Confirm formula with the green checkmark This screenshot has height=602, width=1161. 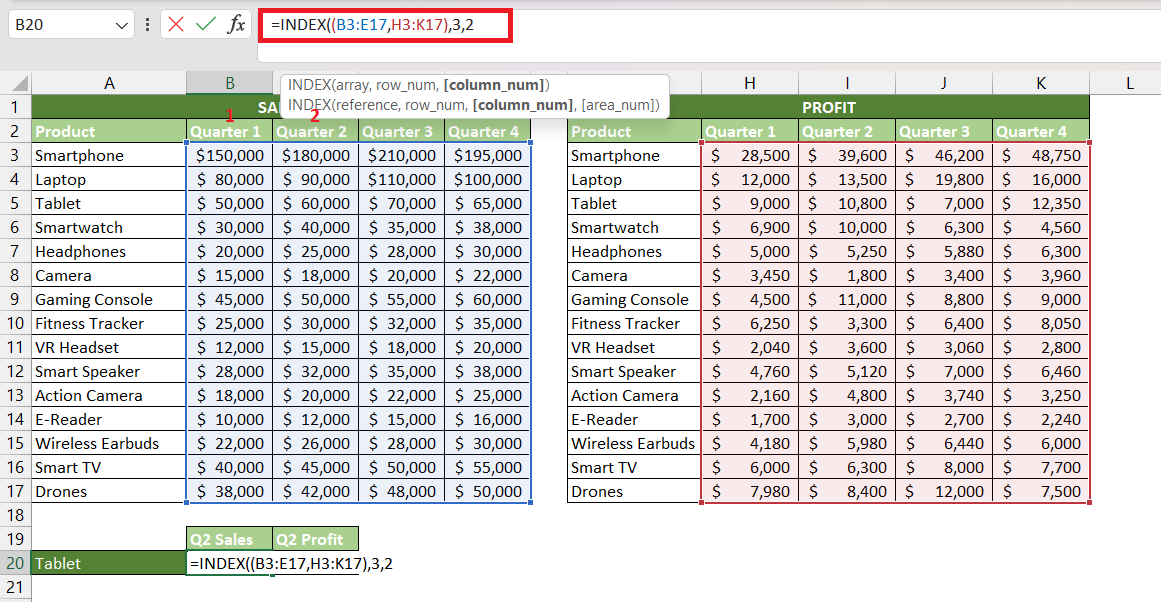click(206, 24)
